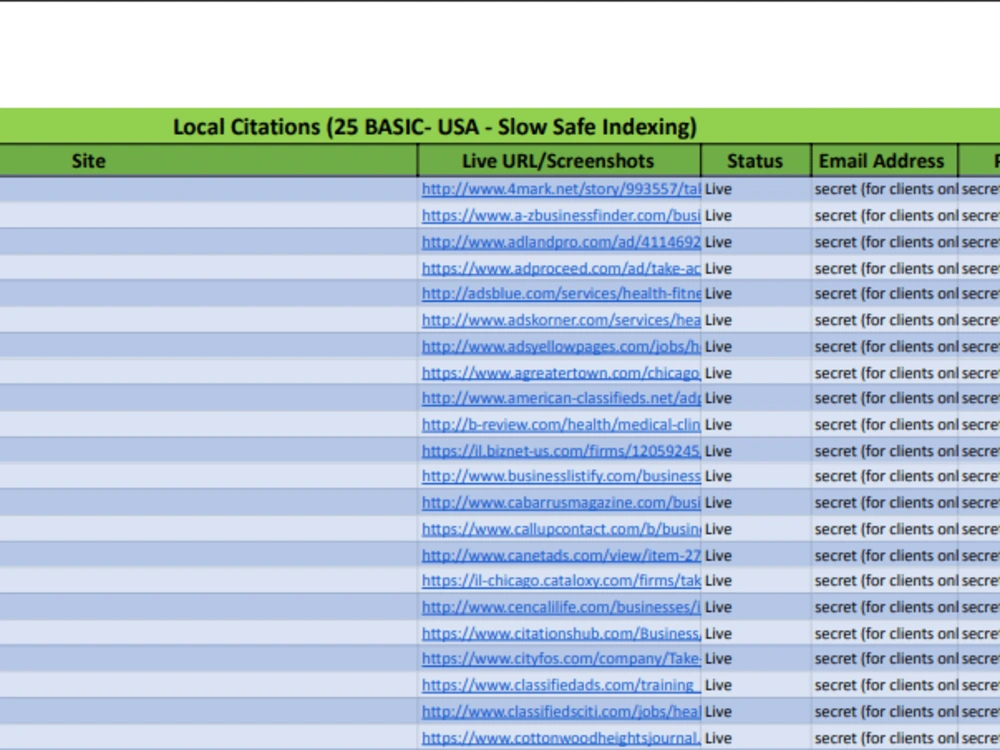Screen dimensions: 1000x750
Task: Open the canetads.com view item link
Action: [x=561, y=555]
